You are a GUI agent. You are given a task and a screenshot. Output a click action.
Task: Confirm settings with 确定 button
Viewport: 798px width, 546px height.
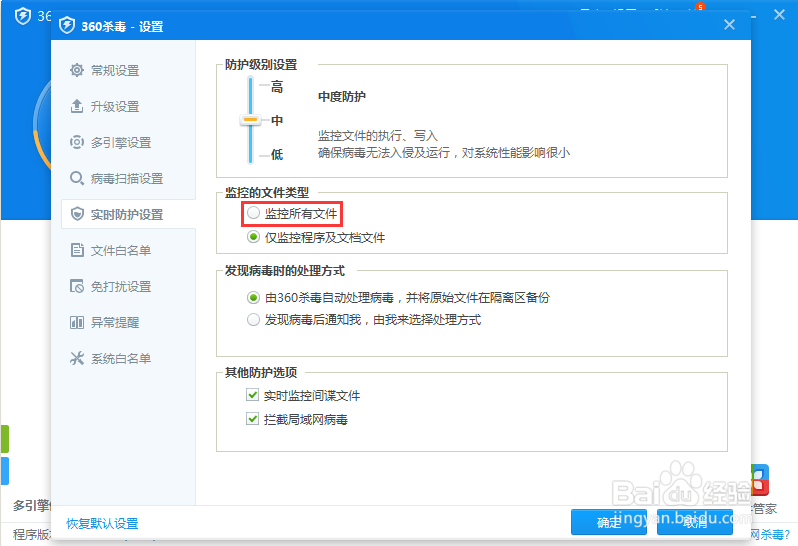[x=609, y=522]
